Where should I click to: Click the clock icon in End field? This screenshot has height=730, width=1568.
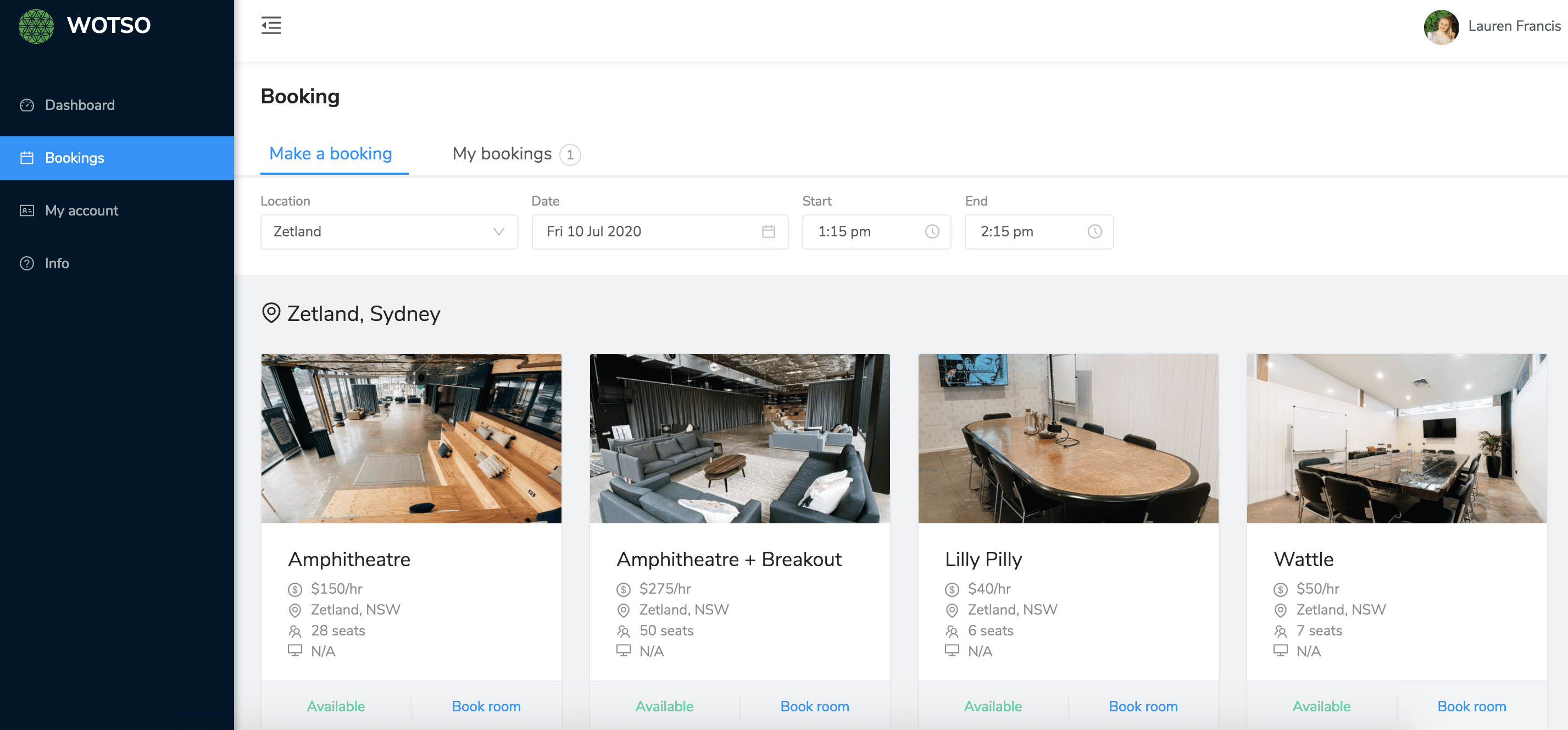(x=1094, y=231)
